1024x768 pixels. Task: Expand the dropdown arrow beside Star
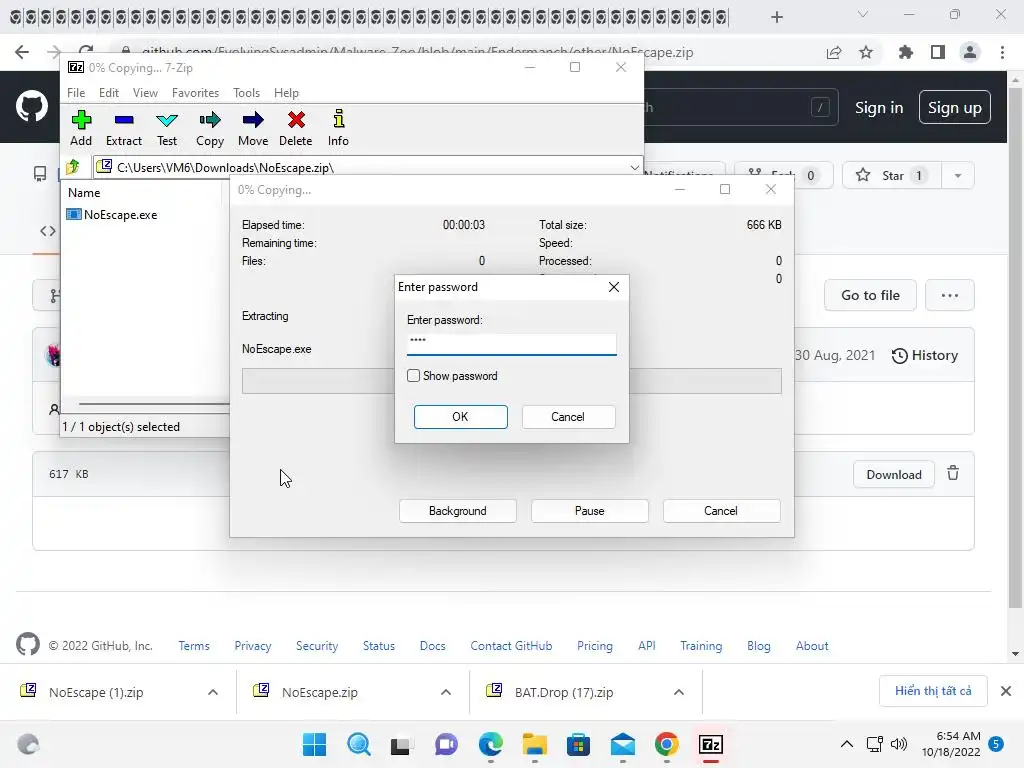[958, 175]
